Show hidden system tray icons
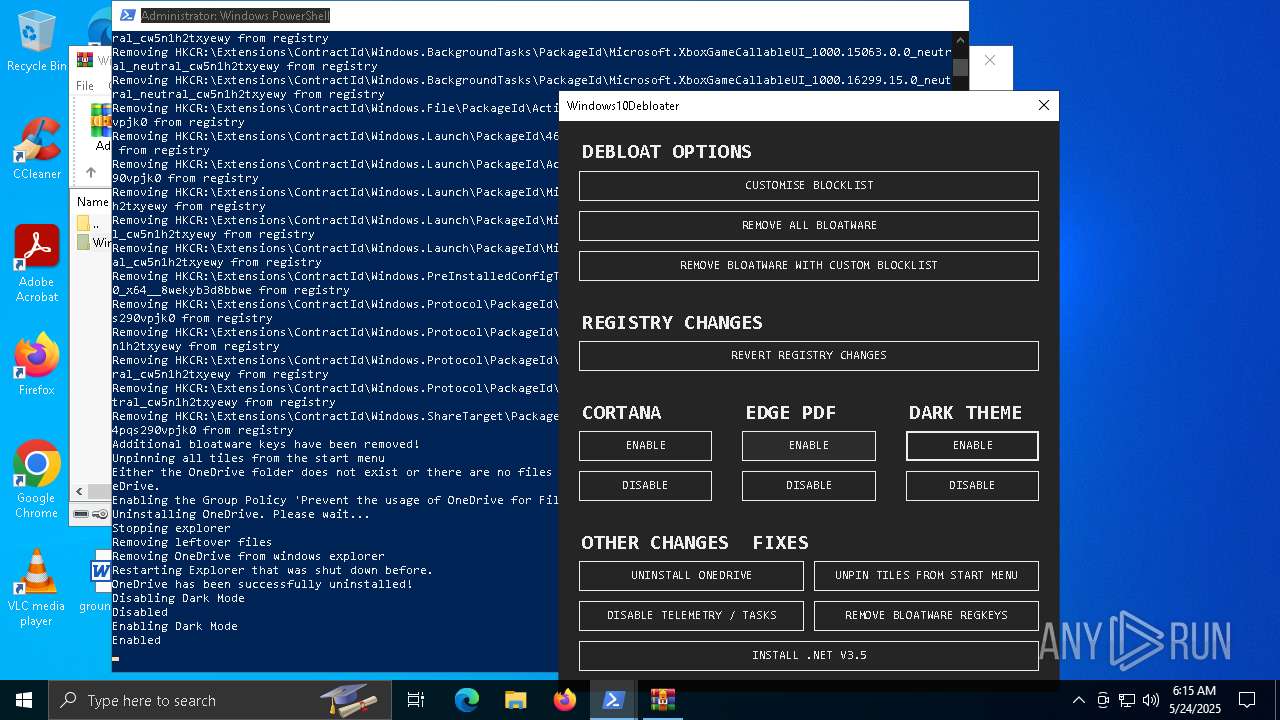 click(x=1078, y=700)
